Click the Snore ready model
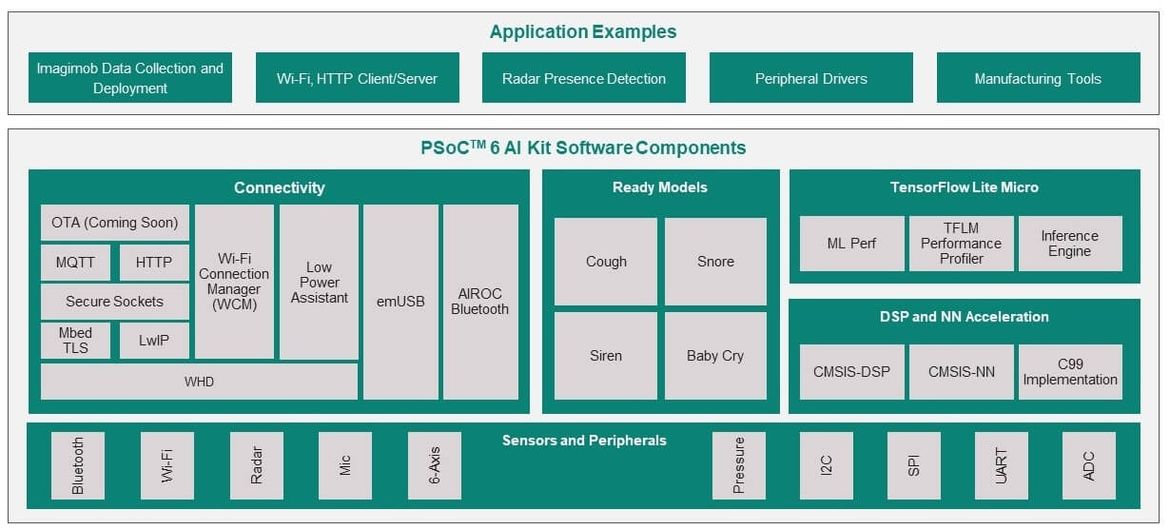 716,262
